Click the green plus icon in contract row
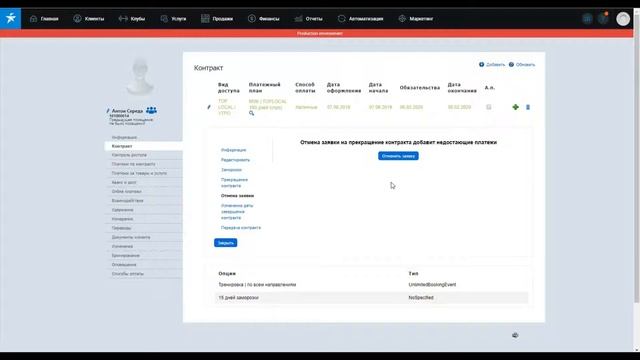 (516, 107)
